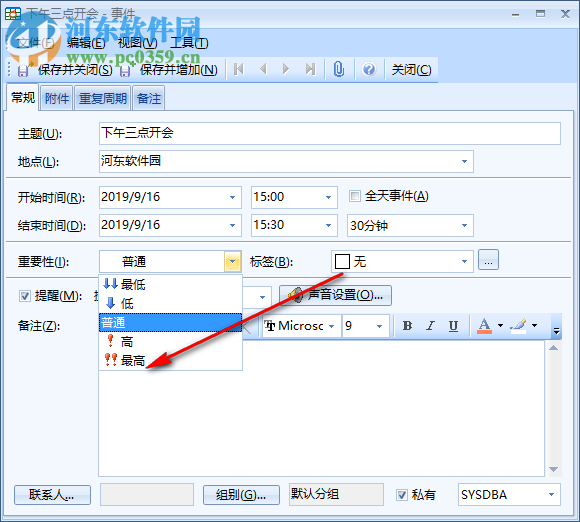Image resolution: width=580 pixels, height=522 pixels.
Task: Open the end time 15:30 dropdown
Action: click(x=328, y=225)
